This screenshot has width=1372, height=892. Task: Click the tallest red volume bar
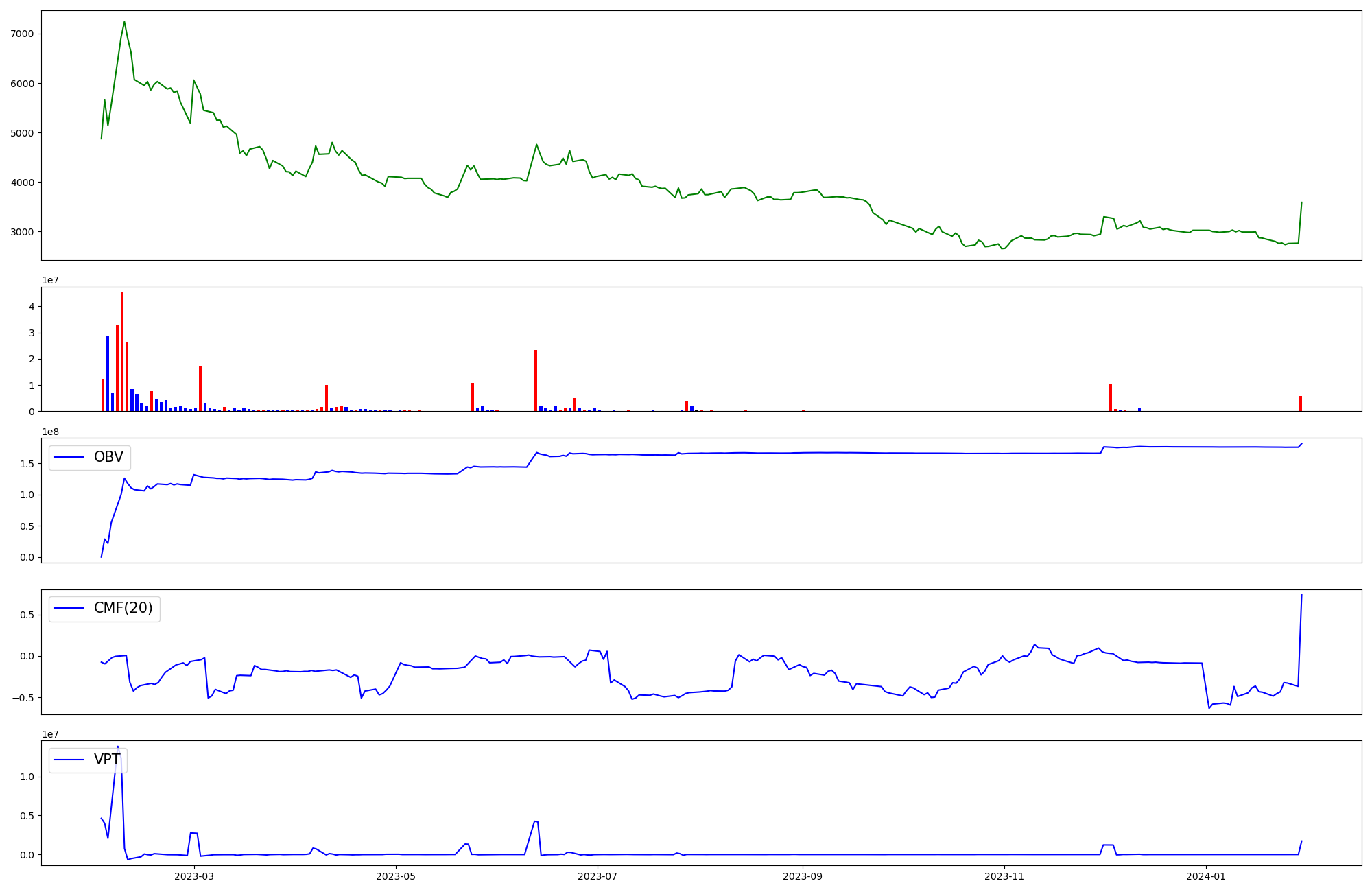click(122, 351)
